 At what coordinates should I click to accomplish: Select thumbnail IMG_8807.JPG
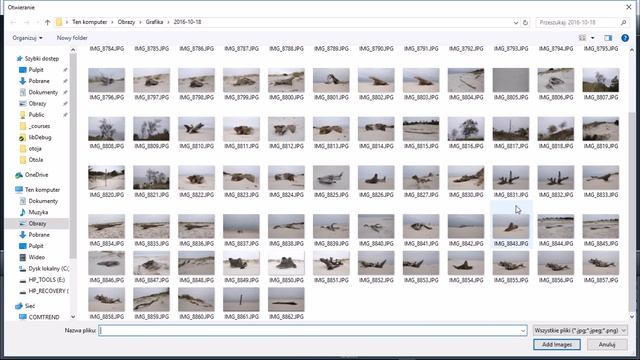point(600,80)
